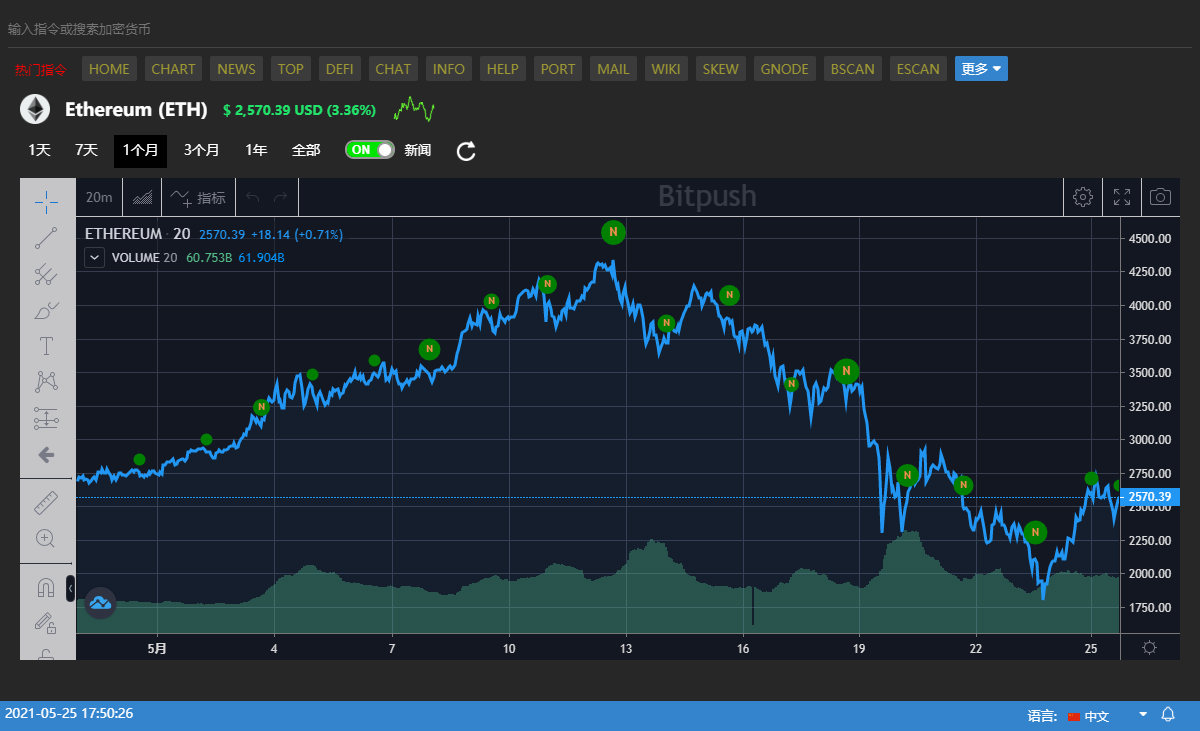Screen dimensions: 1200x731
Task: Click the back arrow icon in sidebar
Action: 46,455
